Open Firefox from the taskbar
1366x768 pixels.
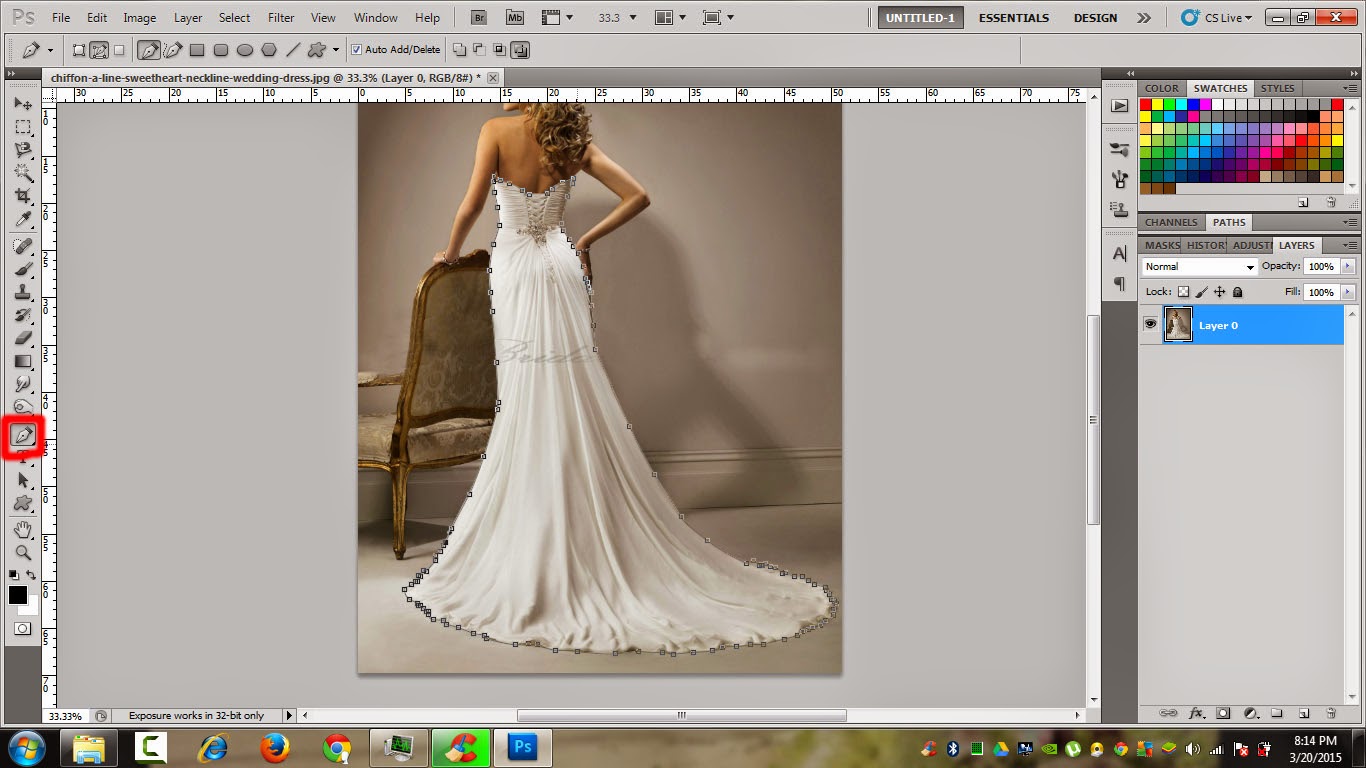click(x=274, y=747)
